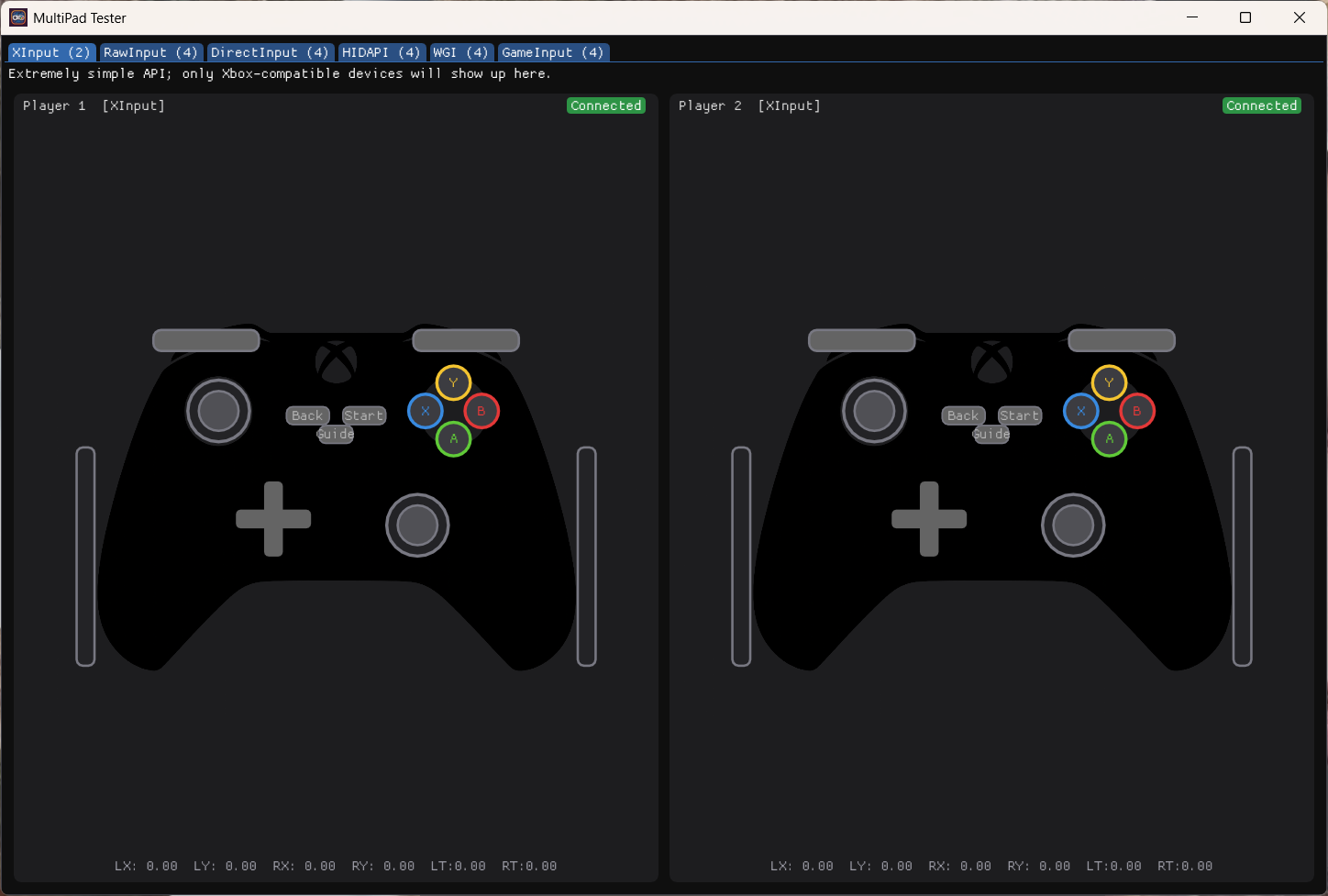This screenshot has height=896, width=1328.
Task: Click Player 2 left analog stick
Action: [x=874, y=411]
